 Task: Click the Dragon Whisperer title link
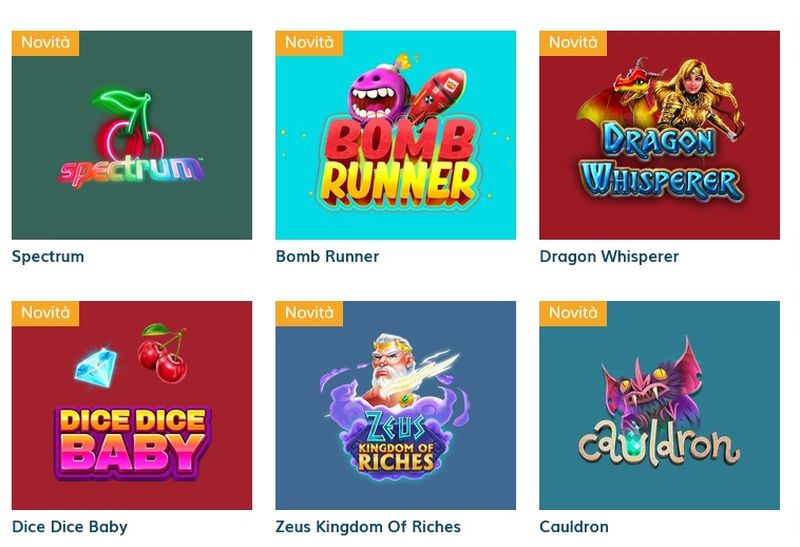609,257
